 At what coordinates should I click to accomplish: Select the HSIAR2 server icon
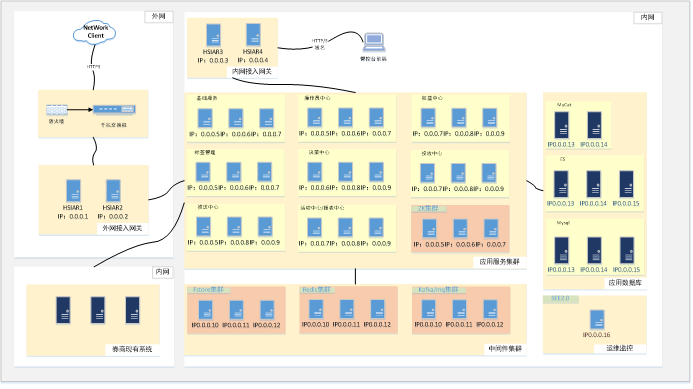click(113, 191)
